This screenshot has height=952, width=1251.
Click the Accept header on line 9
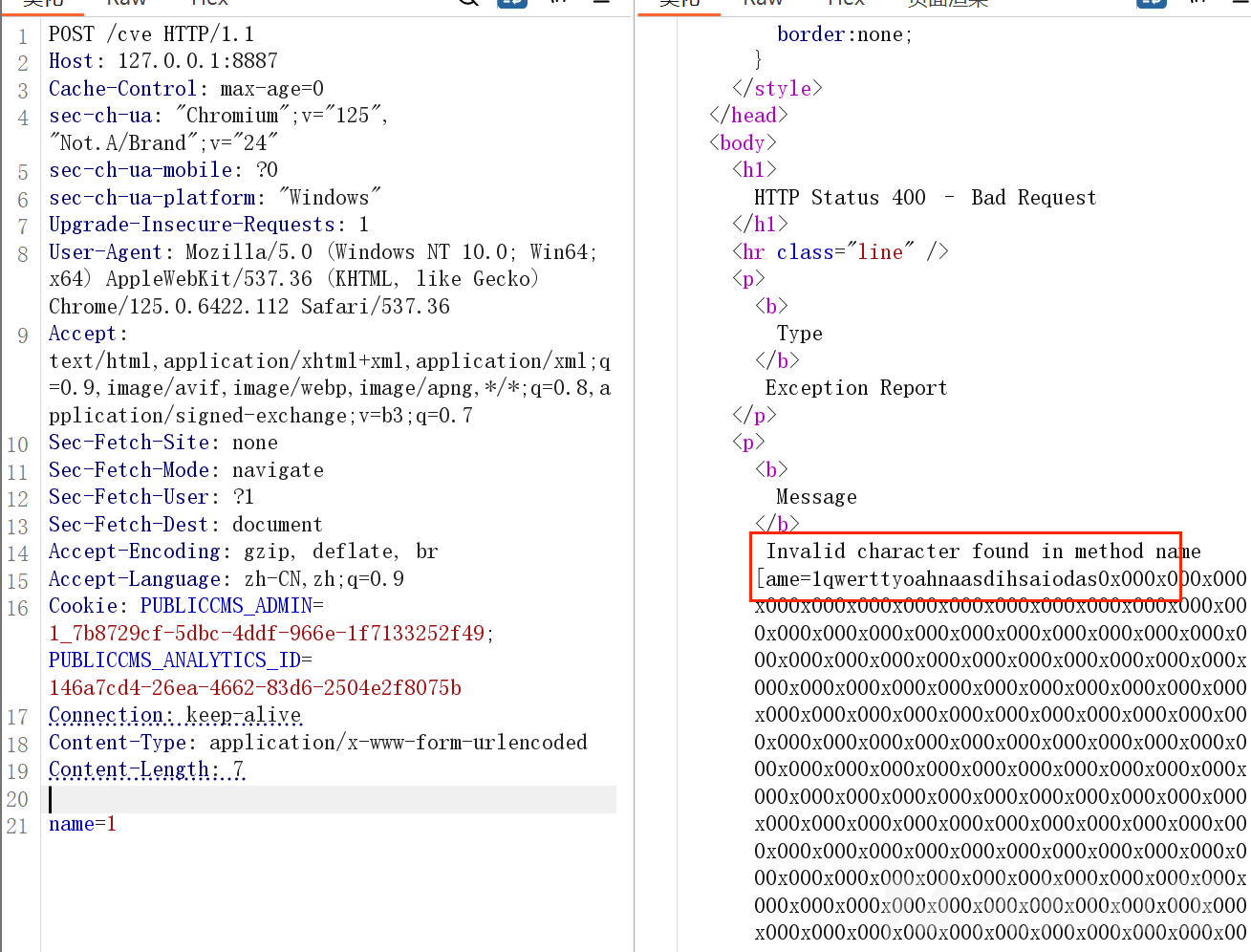[x=83, y=334]
